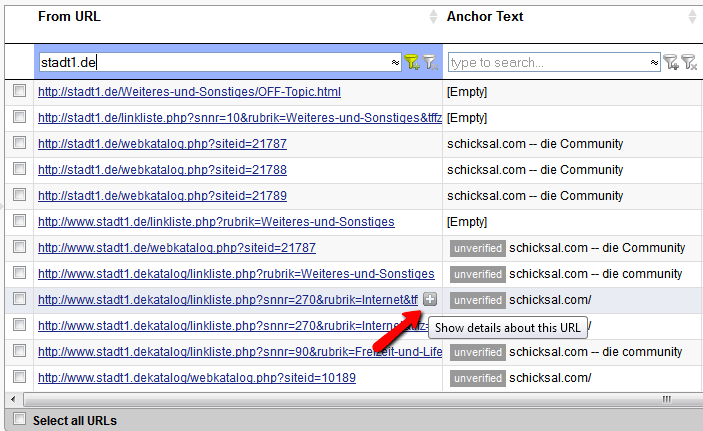Sort by the Anchor Text column arrows
703x431 pixels.
[x=692, y=17]
